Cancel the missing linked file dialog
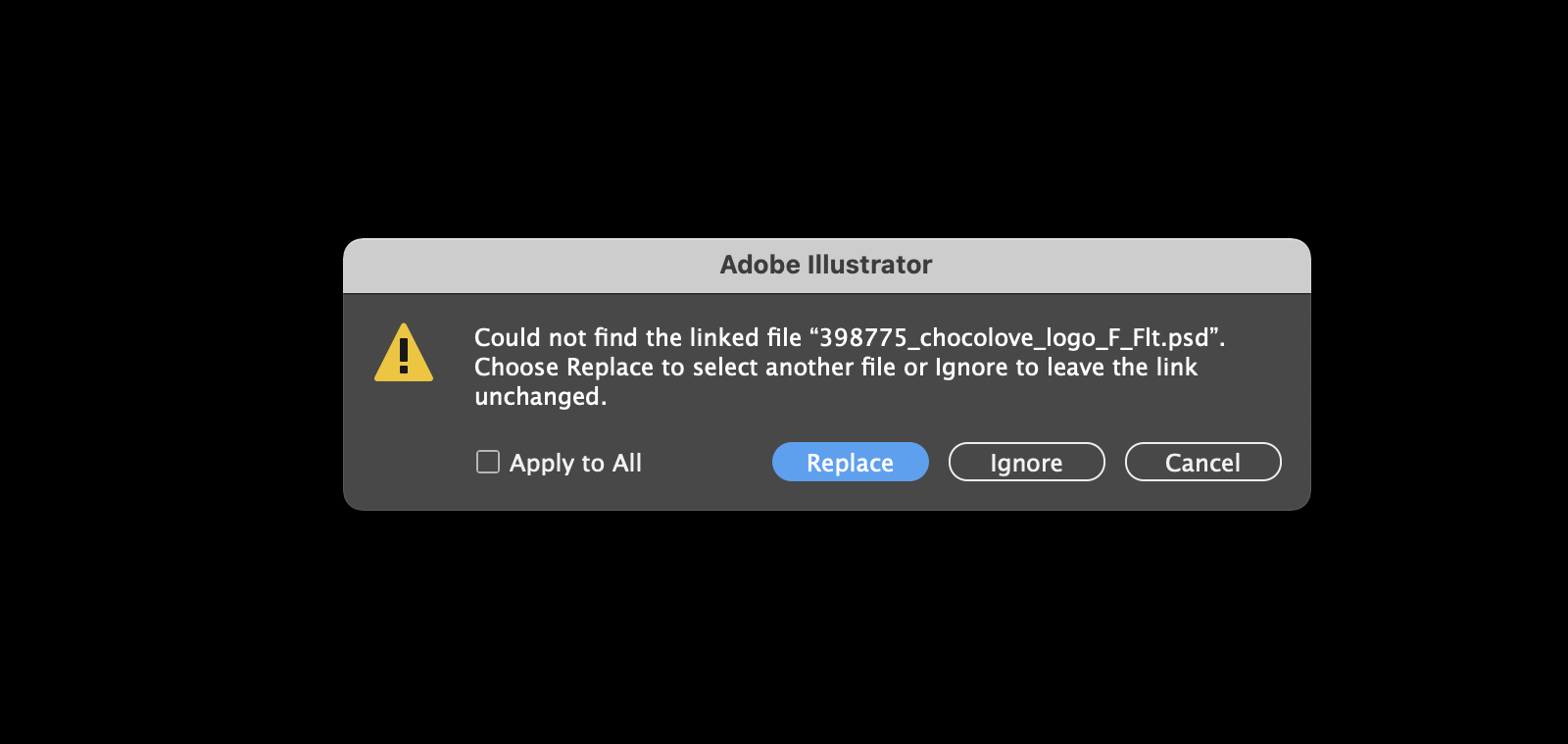 [x=1202, y=462]
